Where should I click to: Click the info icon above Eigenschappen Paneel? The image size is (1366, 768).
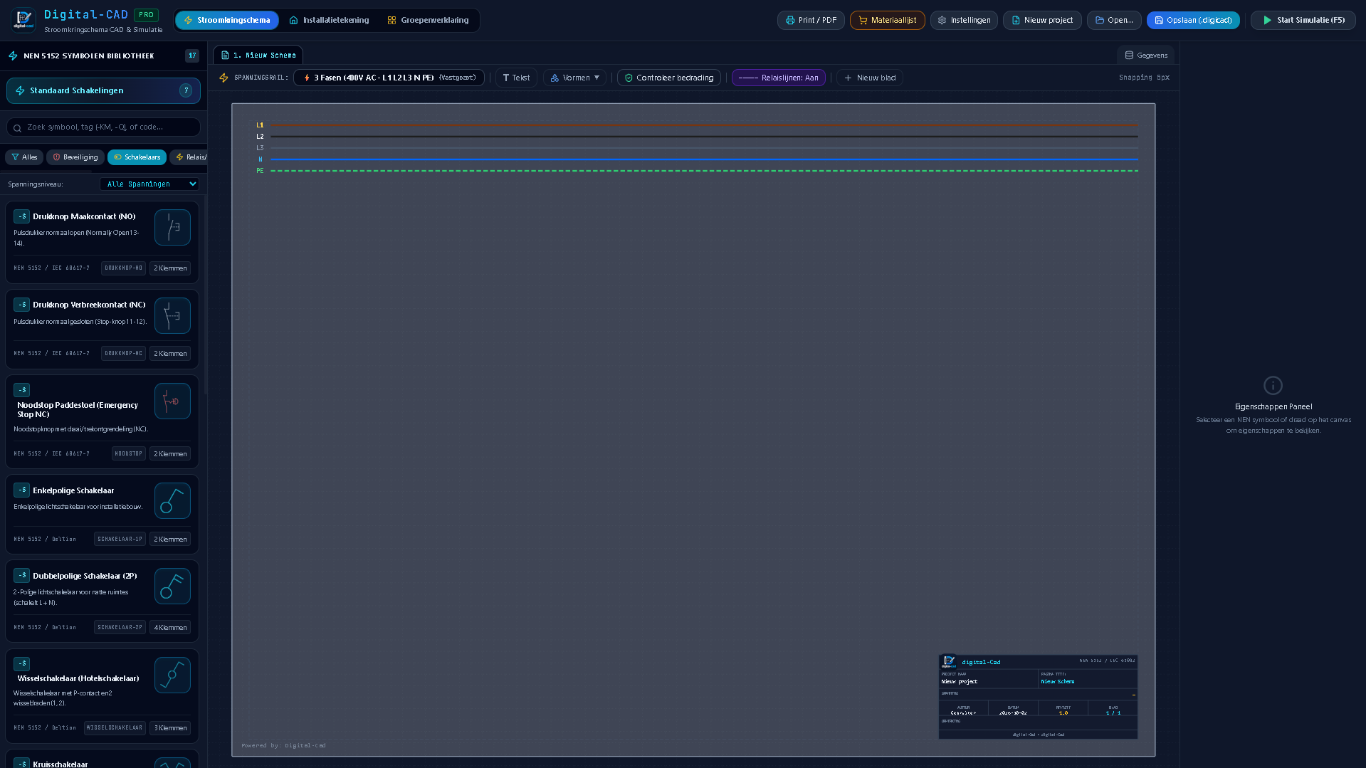pyautogui.click(x=1273, y=385)
